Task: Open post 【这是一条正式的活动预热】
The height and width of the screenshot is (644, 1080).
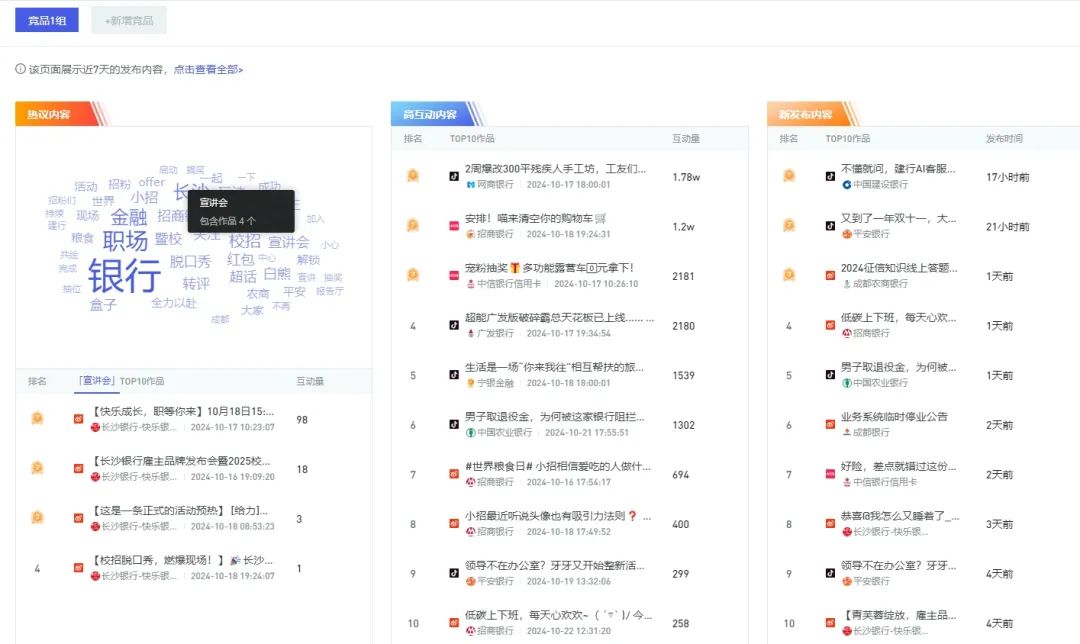Action: [180, 510]
